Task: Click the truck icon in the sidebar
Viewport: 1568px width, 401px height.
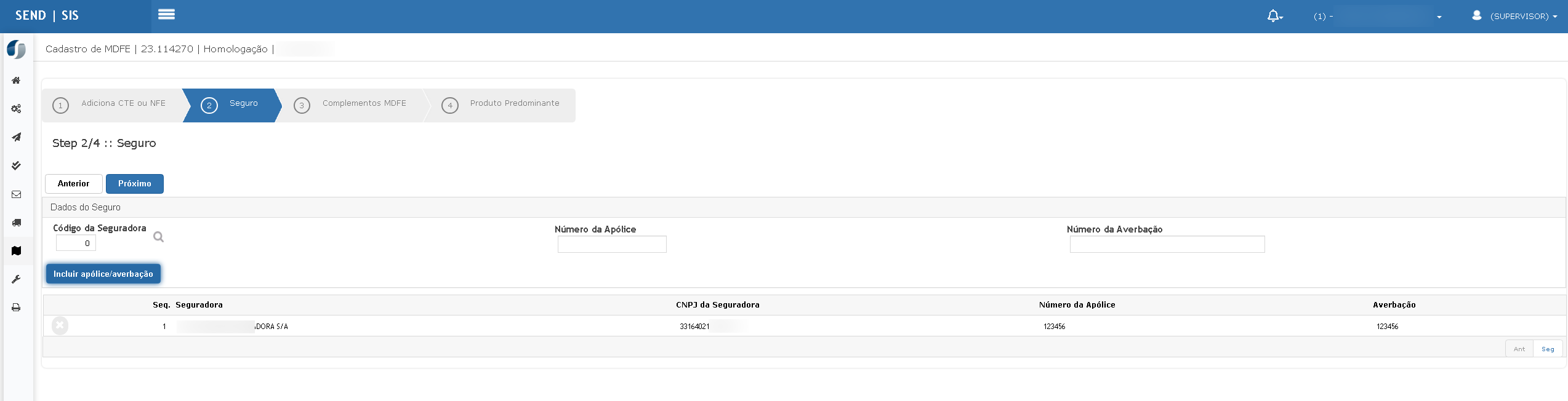Action: pyautogui.click(x=17, y=223)
